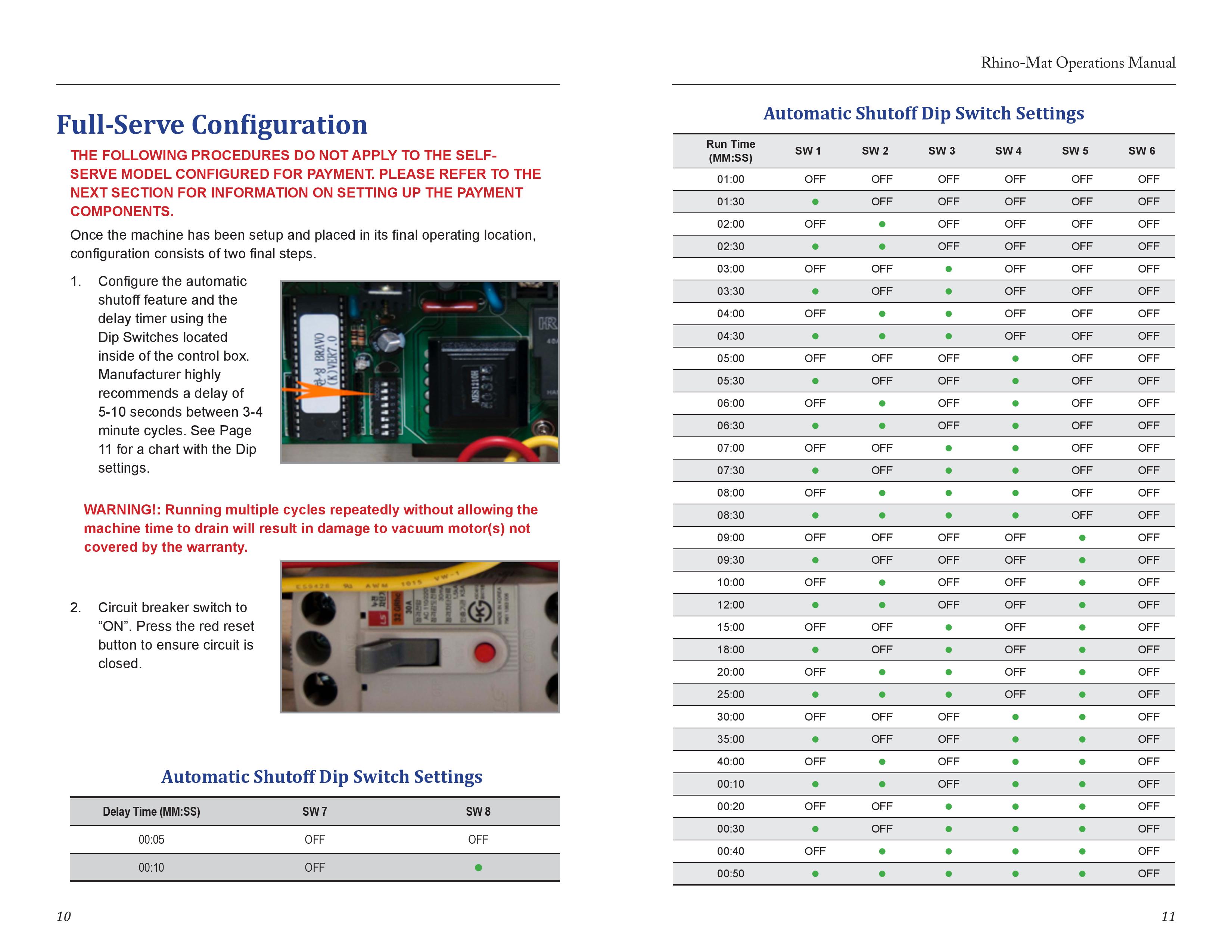Screen dimensions: 1232x952
Task: Click the control board dip switch photo
Action: (420, 372)
